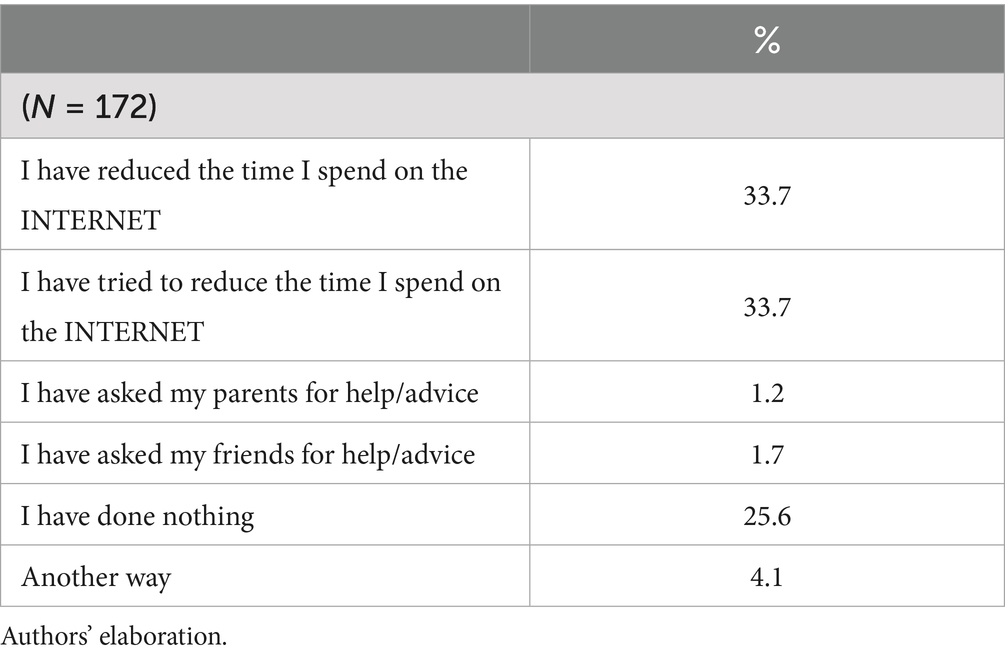Screen dimensions: 1005x658
Task: Click the second 33.7 percentage value
Action: [766, 305]
